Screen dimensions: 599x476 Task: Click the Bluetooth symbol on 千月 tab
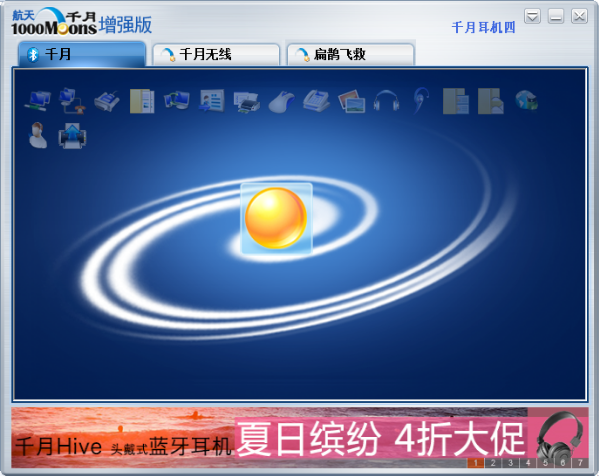click(x=33, y=54)
